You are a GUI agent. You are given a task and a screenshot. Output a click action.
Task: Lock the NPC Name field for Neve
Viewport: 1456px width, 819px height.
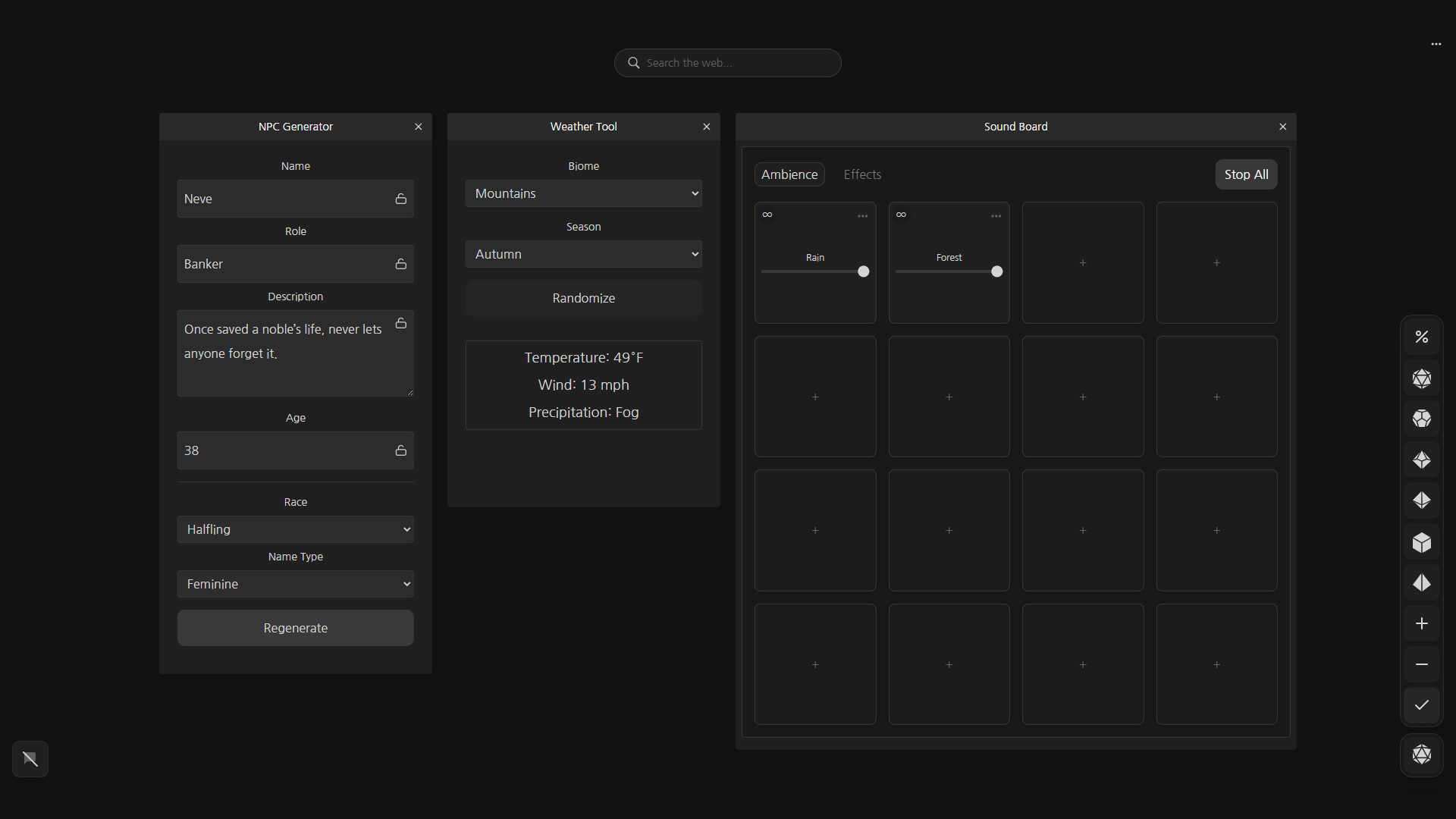400,199
